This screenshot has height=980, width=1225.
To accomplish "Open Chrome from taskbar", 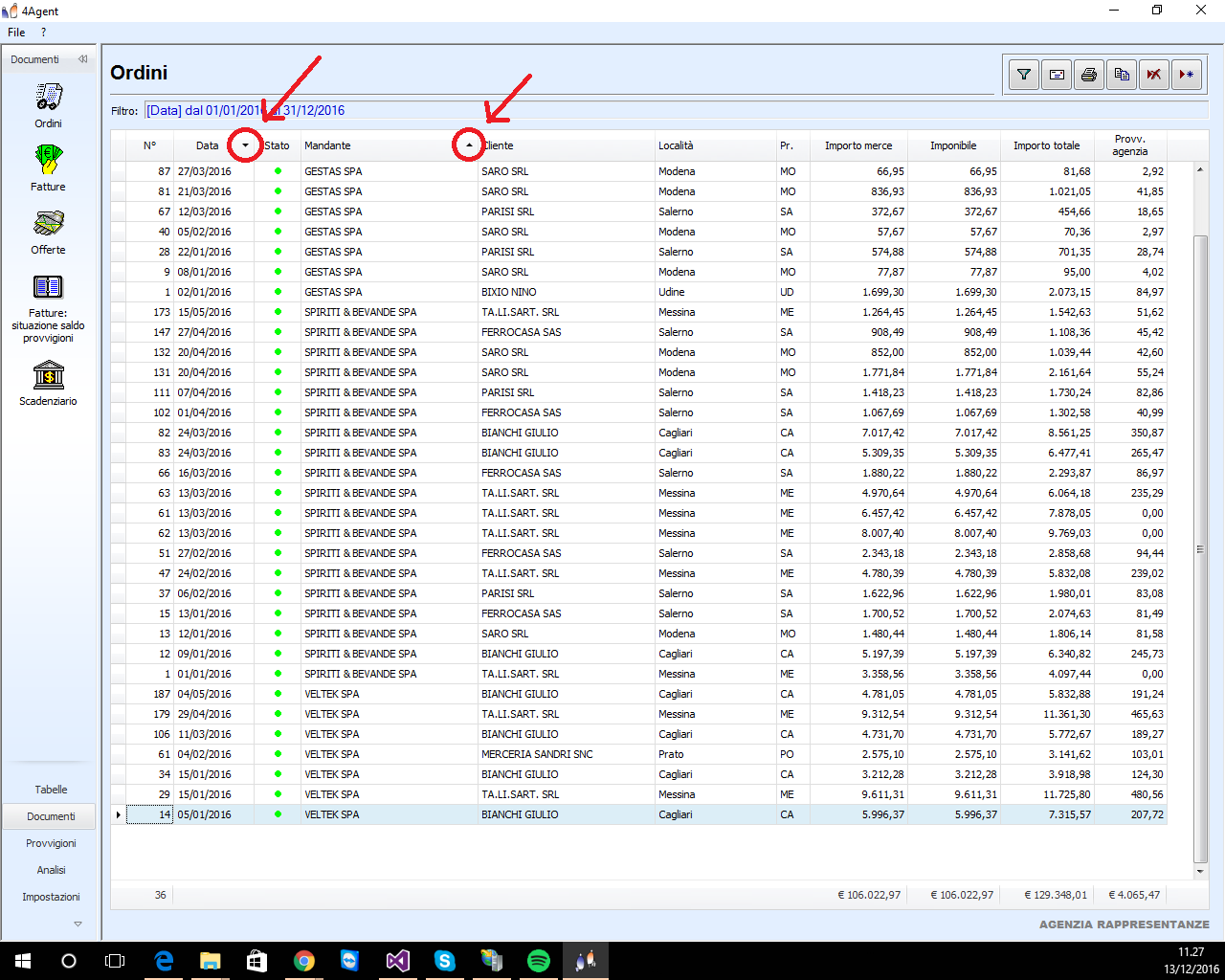I will pos(304,961).
